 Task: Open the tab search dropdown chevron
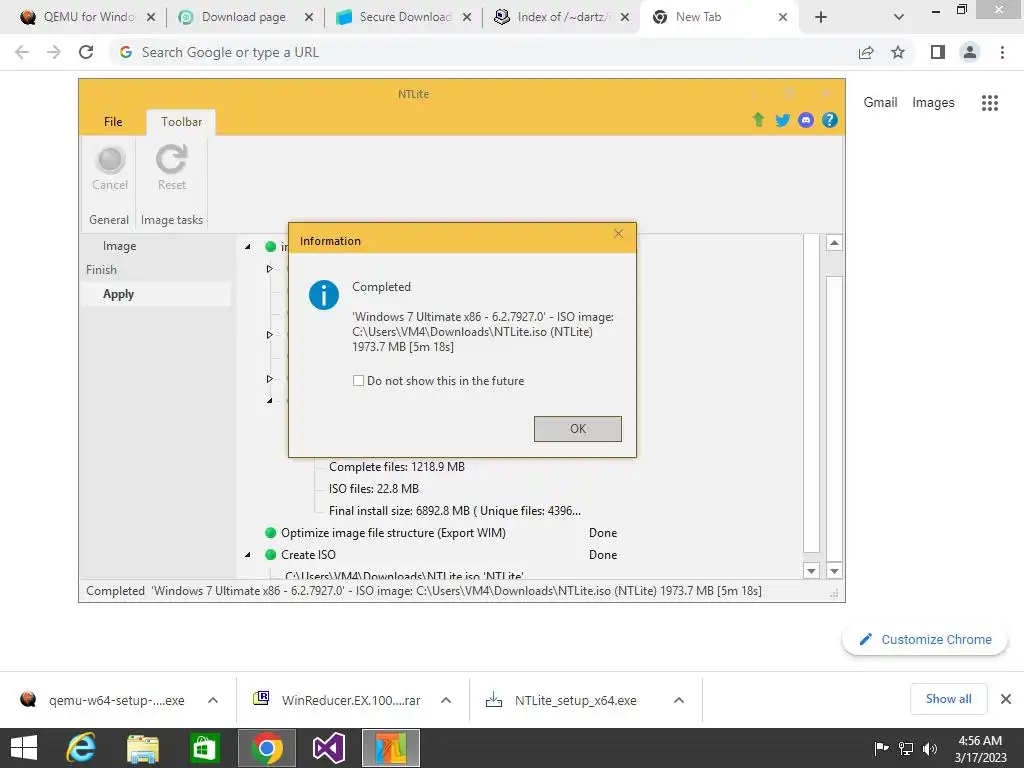899,18
